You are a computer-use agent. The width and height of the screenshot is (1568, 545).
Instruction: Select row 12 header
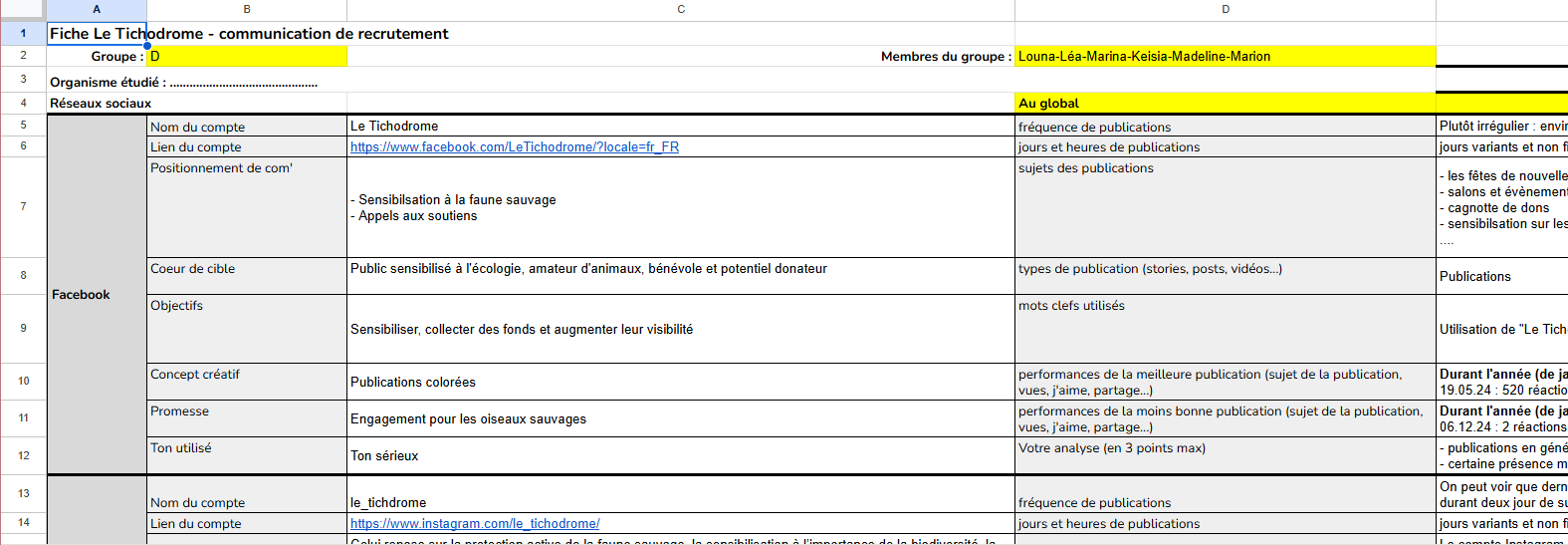(23, 455)
